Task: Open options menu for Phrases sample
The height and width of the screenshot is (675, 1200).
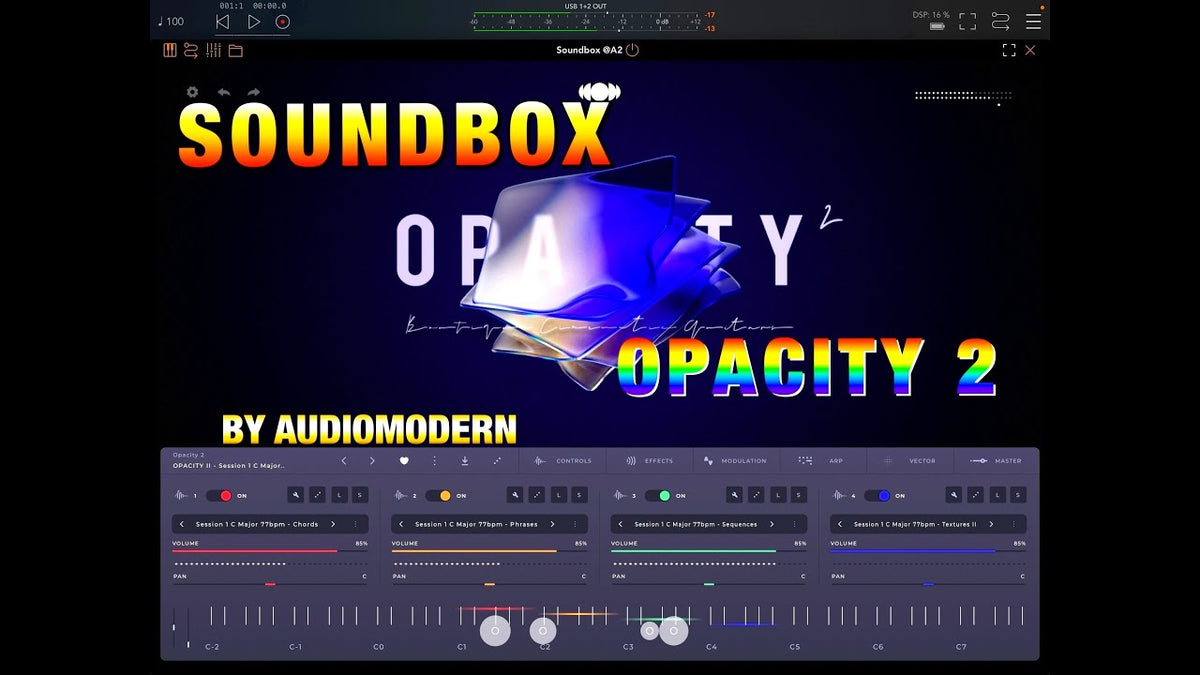Action: pyautogui.click(x=575, y=524)
